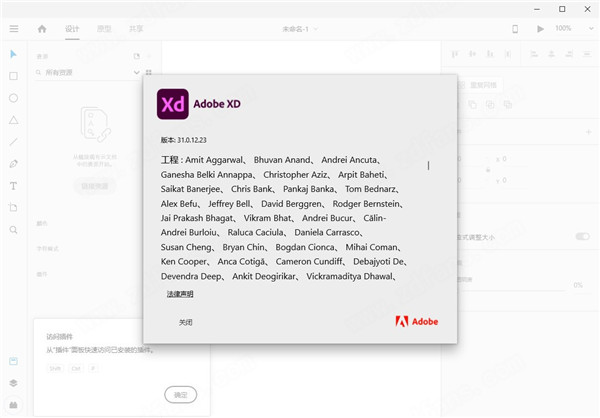Close the About dialog with 关闭
The width and height of the screenshot is (600, 418).
186,322
